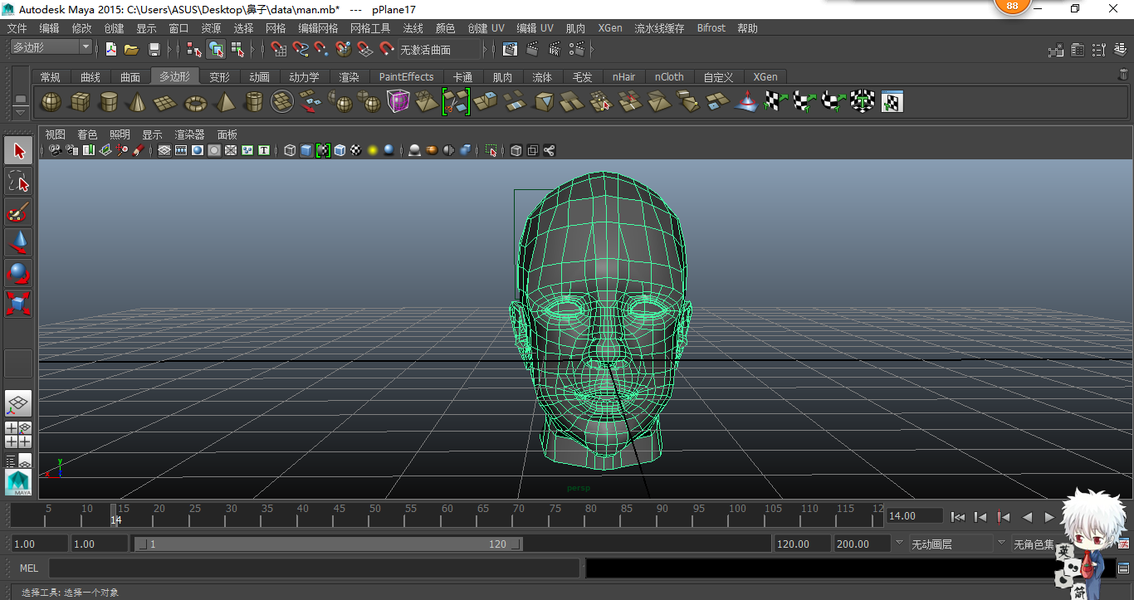Image resolution: width=1134 pixels, height=600 pixels.
Task: Click the MEL script language label
Action: (x=29, y=568)
